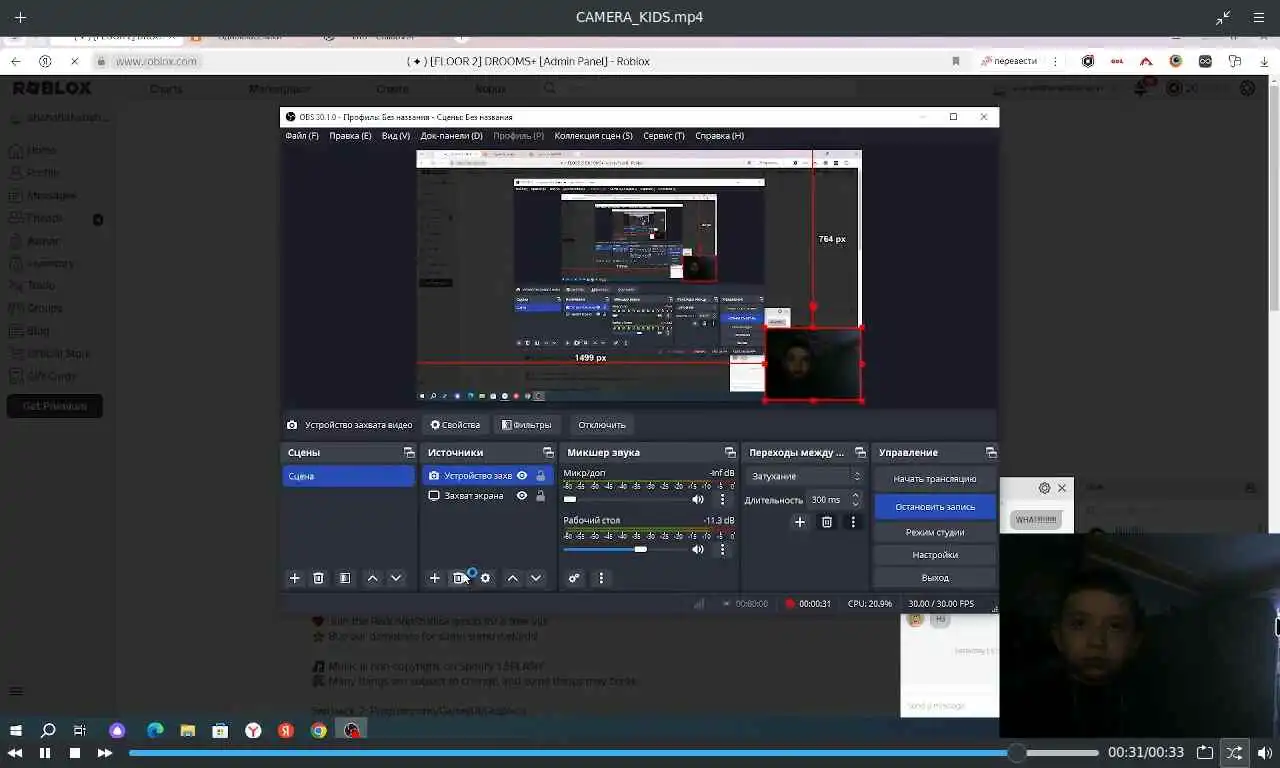This screenshot has height=768, width=1280.
Task: Click the Свойства button
Action: (x=455, y=425)
